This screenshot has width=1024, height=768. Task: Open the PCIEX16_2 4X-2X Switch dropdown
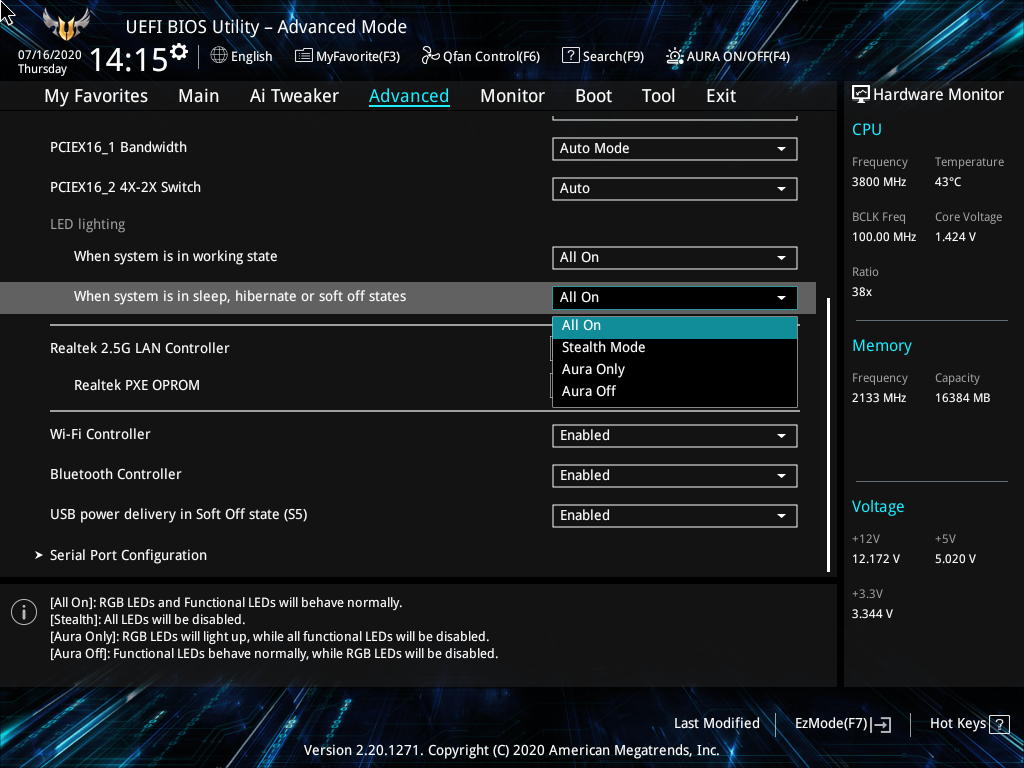675,188
